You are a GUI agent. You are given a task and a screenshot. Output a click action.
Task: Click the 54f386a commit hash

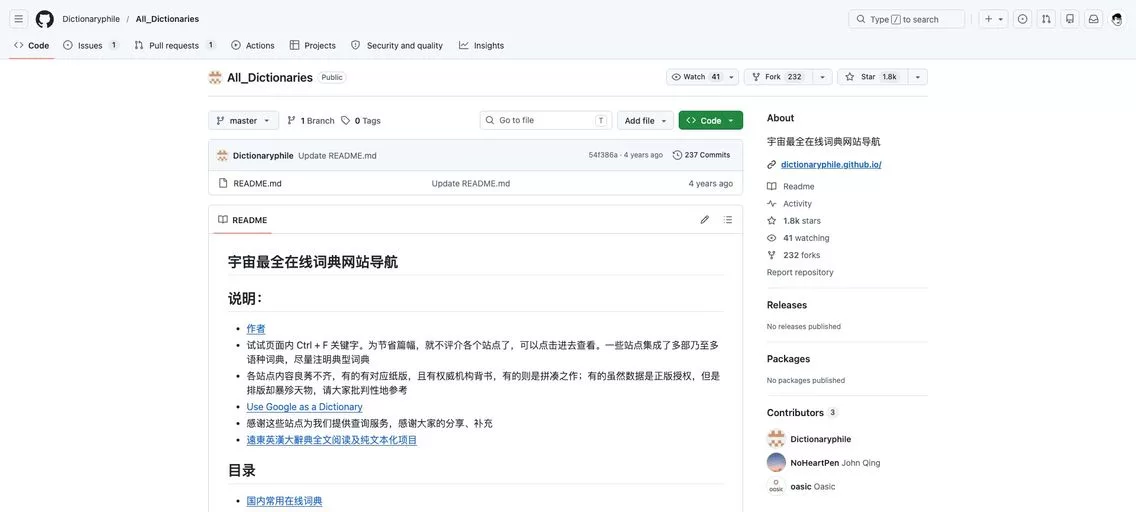coord(603,155)
